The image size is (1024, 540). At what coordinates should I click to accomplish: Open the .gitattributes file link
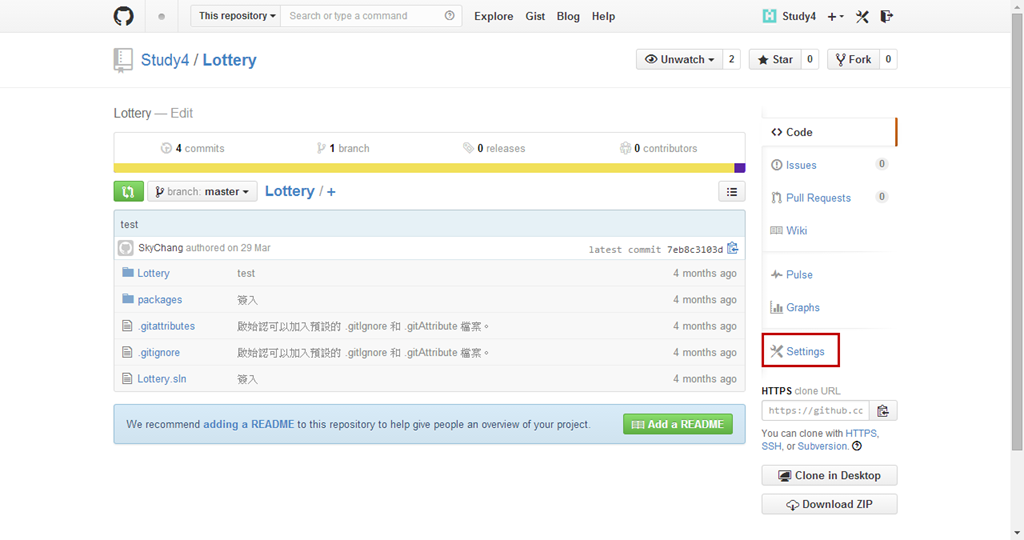tap(166, 326)
